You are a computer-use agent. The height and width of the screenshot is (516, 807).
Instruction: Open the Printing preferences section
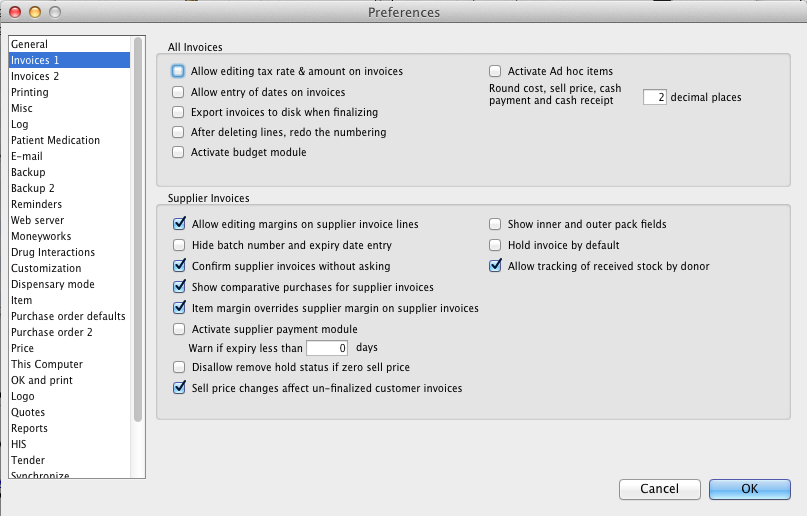click(x=30, y=92)
